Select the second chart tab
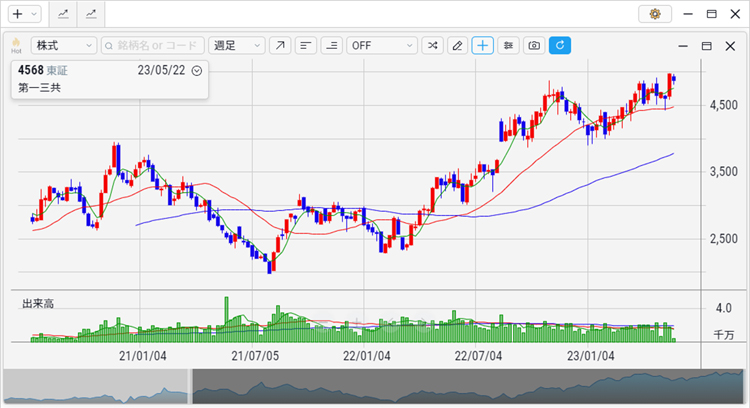750x408 pixels. pos(91,14)
